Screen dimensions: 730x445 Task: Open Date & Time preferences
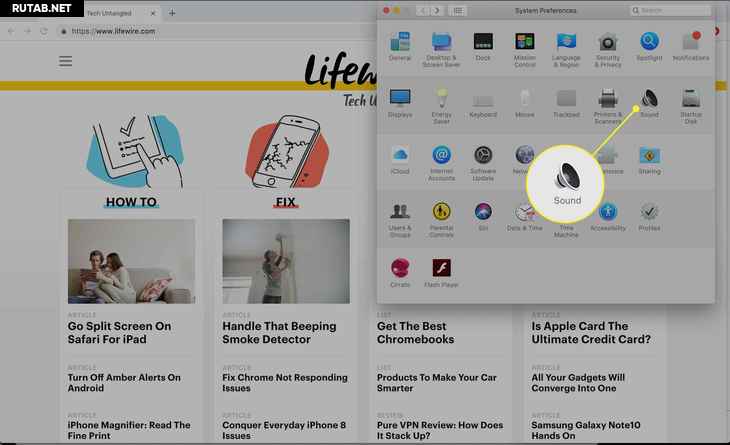525,217
